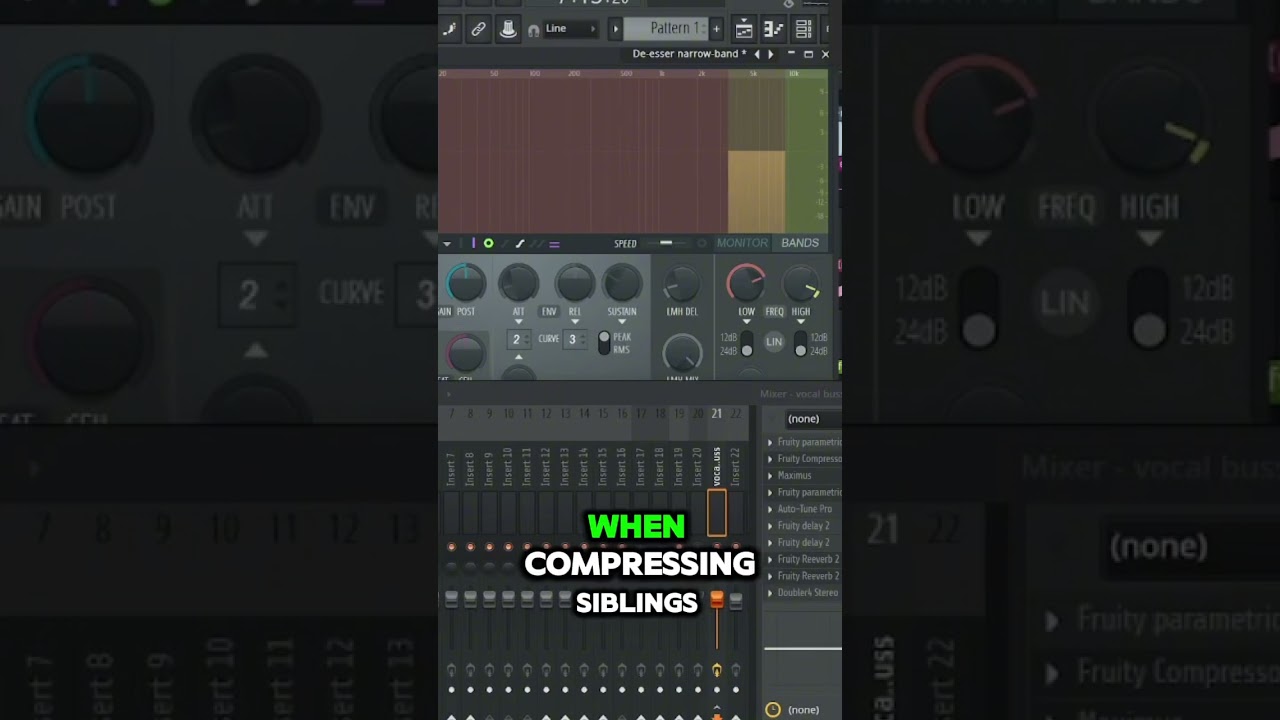This screenshot has width=1280, height=720.
Task: Open Maximus options dropdown arrow below the graph
Action: point(447,243)
